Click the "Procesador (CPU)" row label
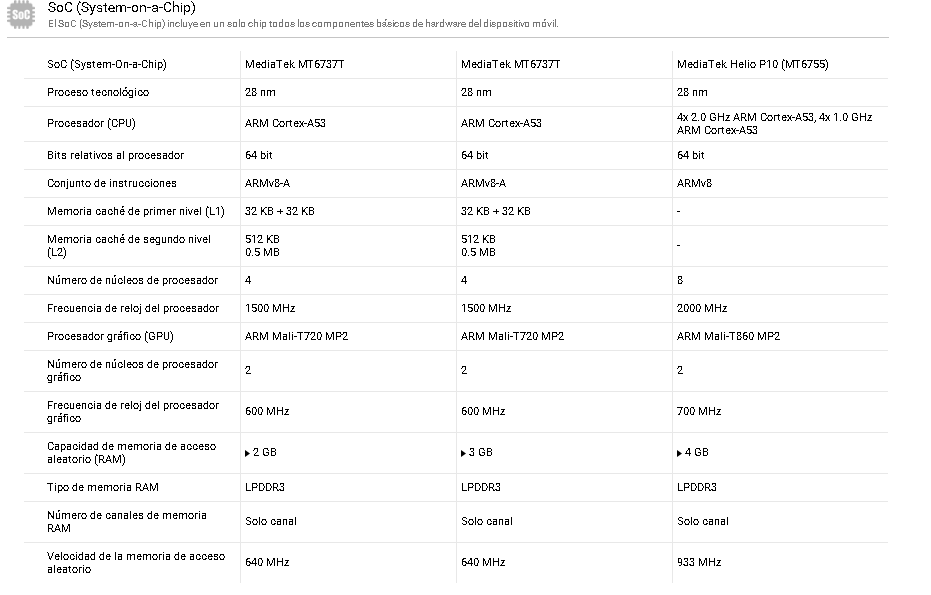Viewport: 931px width, 595px height. 91,124
